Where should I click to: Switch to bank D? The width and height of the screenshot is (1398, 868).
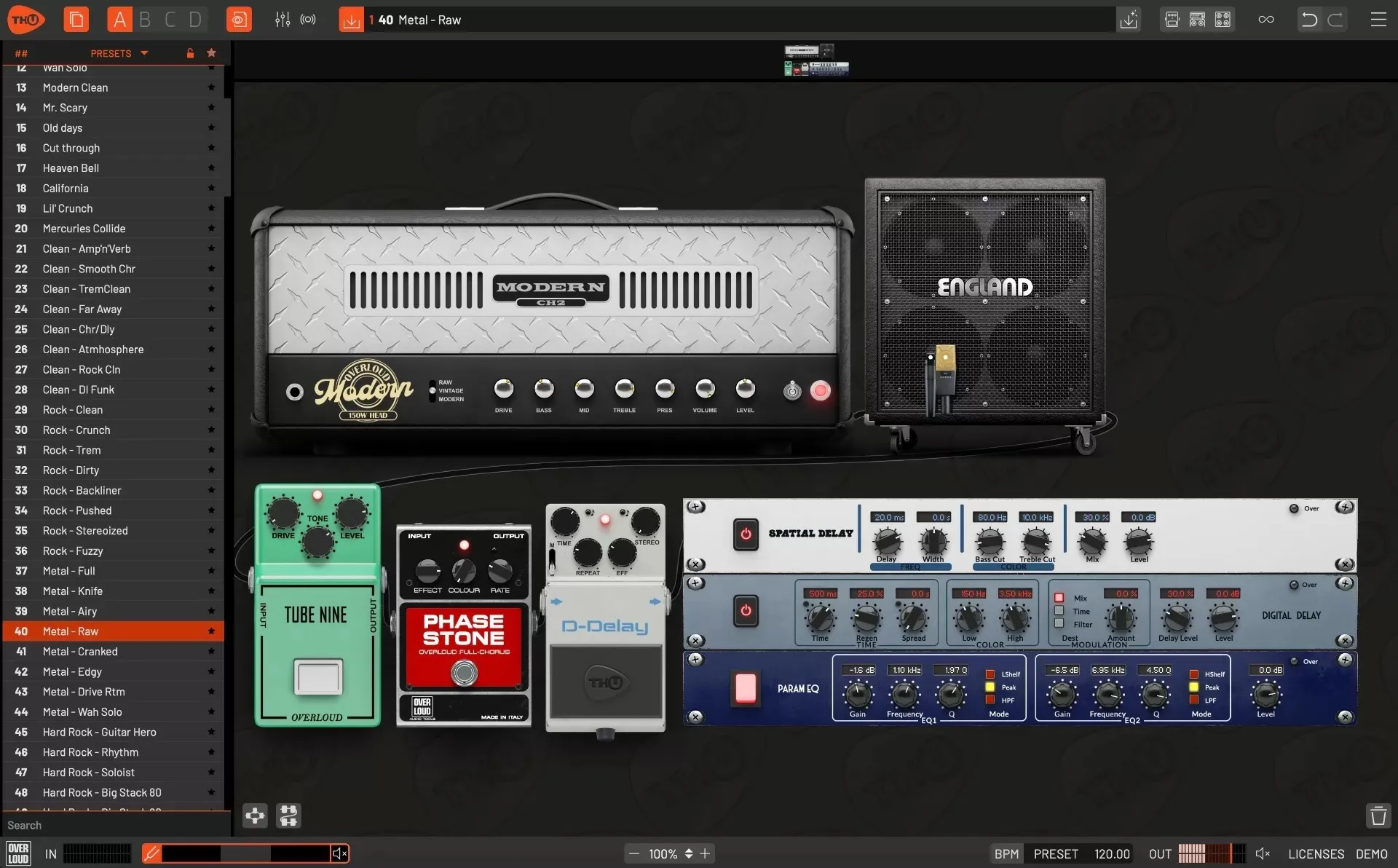tap(194, 19)
